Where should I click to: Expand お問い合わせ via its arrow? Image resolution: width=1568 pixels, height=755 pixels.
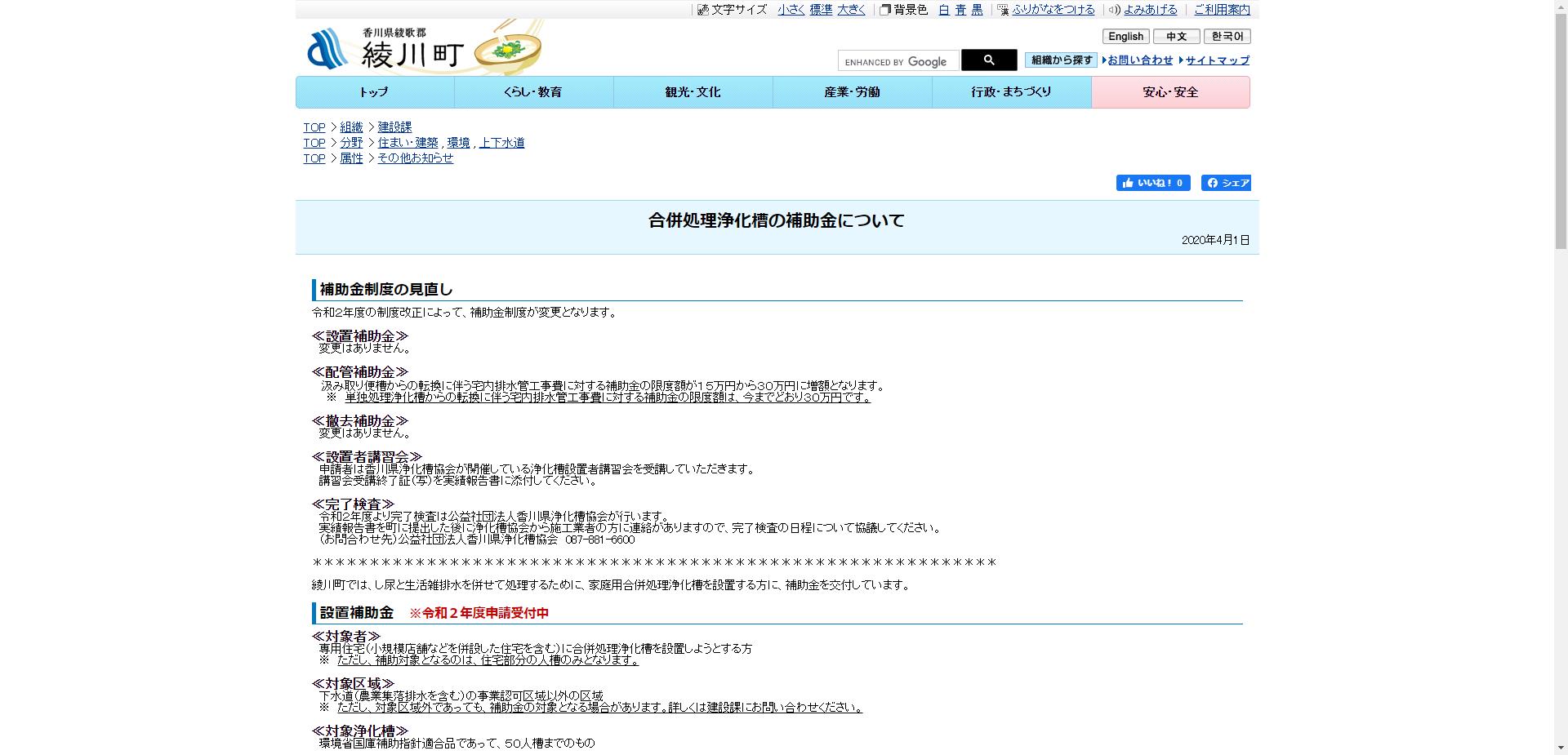[1102, 60]
